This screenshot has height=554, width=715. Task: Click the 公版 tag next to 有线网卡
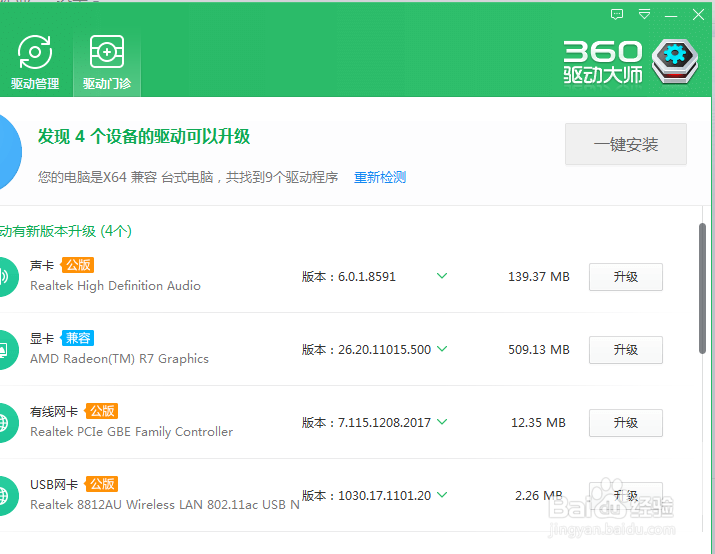102,411
